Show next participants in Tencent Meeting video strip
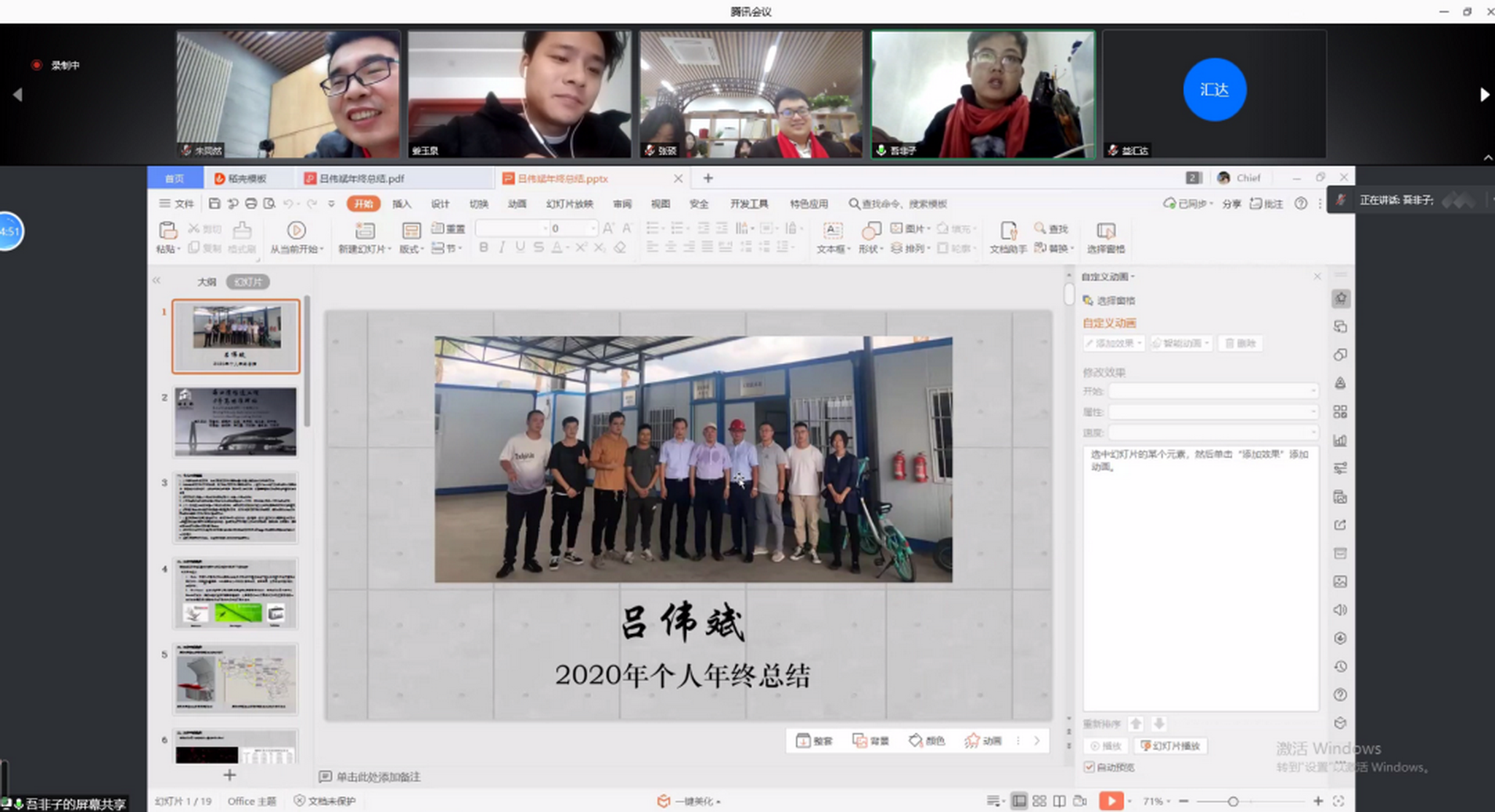 click(1484, 95)
